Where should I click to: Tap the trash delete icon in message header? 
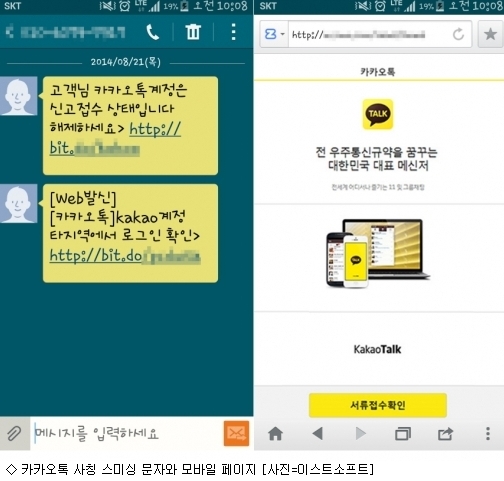[193, 32]
